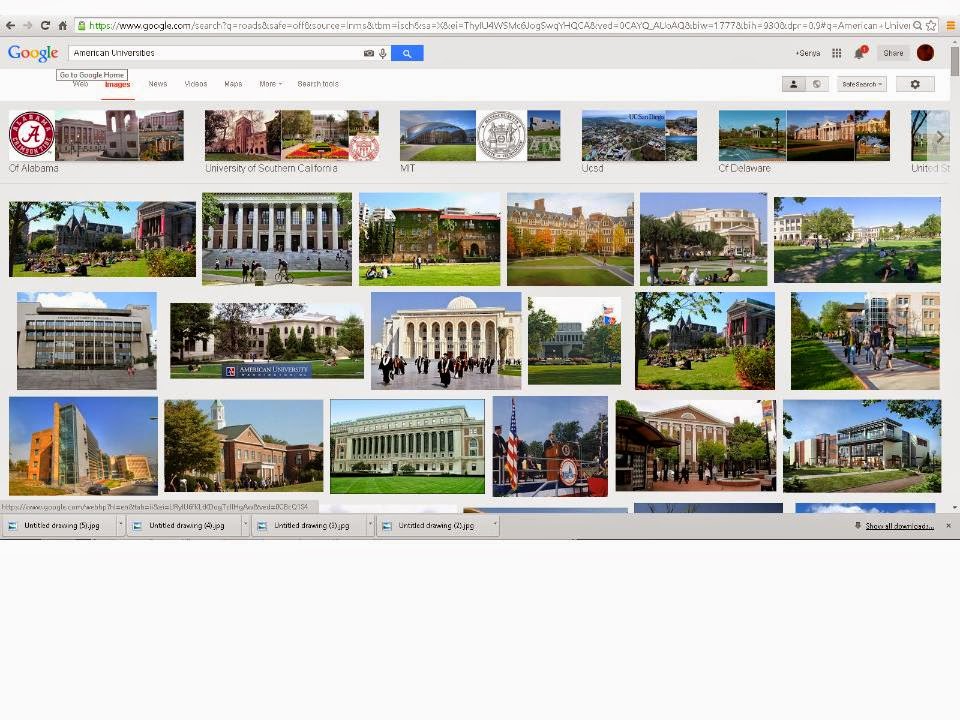Screen dimensions: 960x720
Task: Open the profile avatar account menu
Action: 925,53
